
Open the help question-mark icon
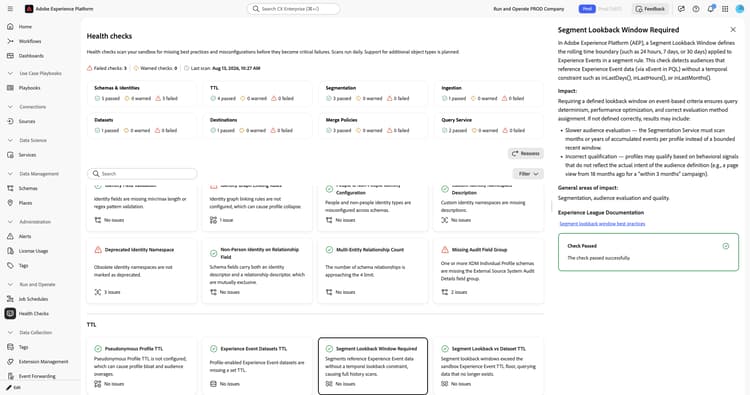click(x=696, y=9)
